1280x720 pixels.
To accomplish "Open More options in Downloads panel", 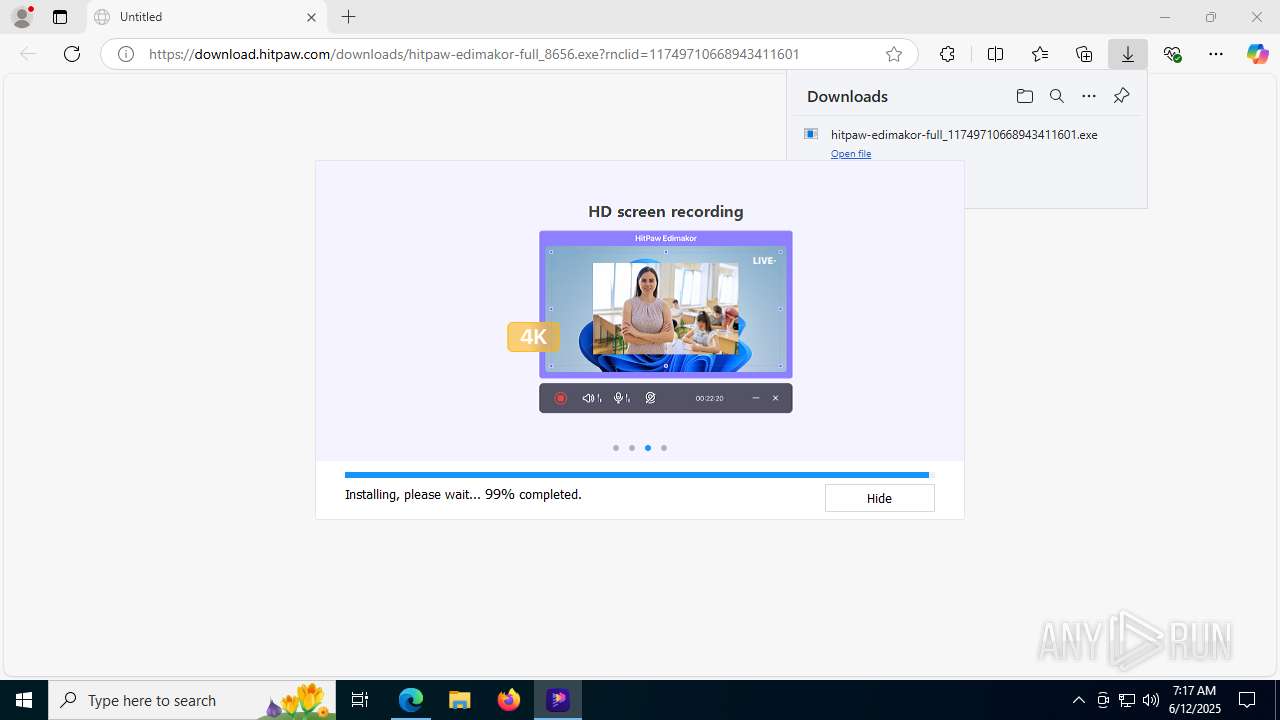I will [x=1089, y=96].
